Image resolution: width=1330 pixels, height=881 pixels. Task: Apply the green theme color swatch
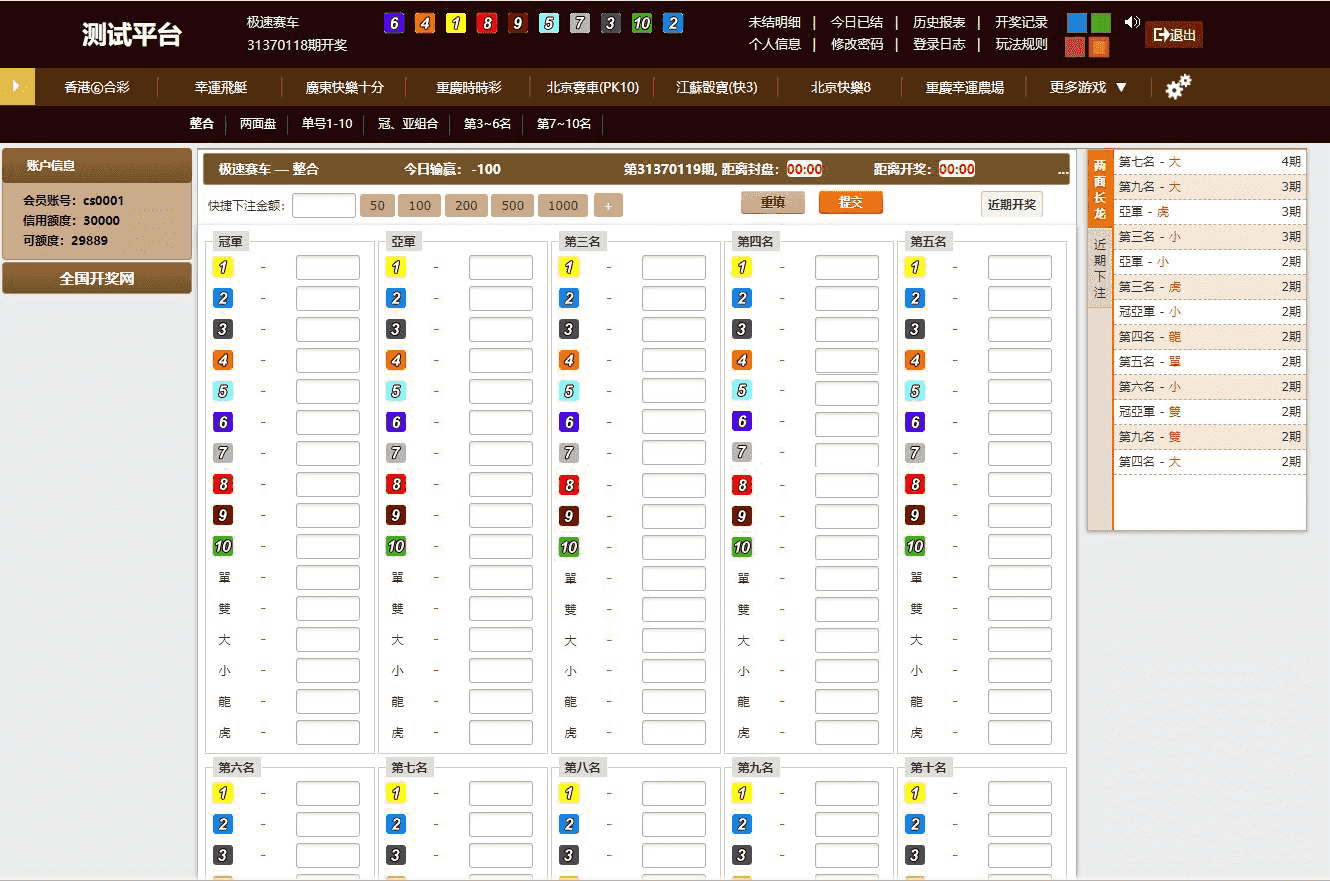1100,23
